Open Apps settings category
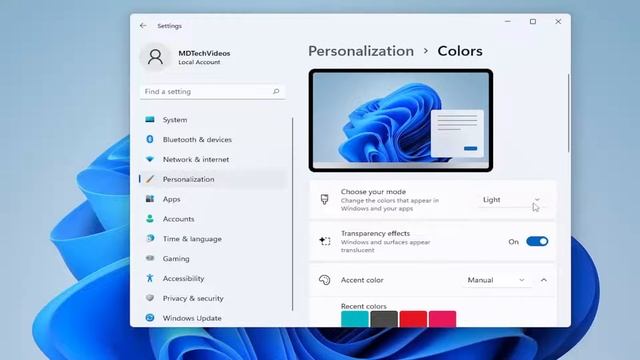 click(x=212, y=199)
